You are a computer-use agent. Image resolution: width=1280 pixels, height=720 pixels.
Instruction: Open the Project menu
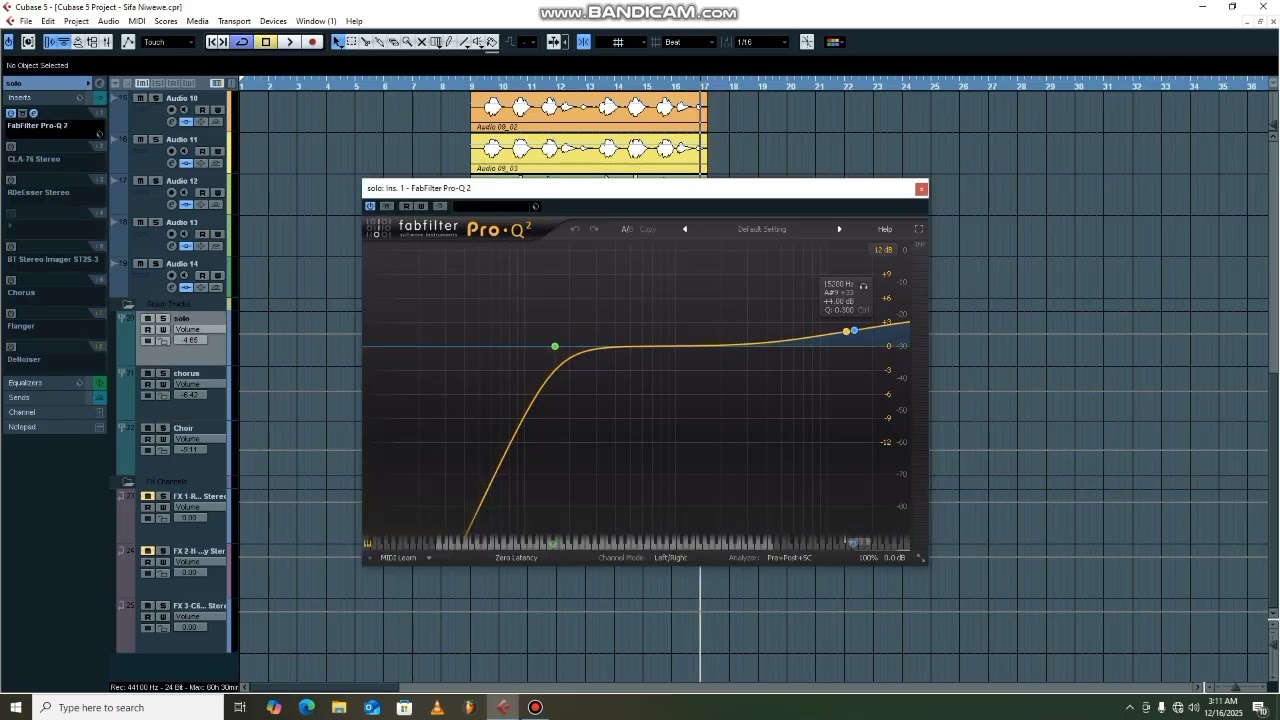point(76,21)
